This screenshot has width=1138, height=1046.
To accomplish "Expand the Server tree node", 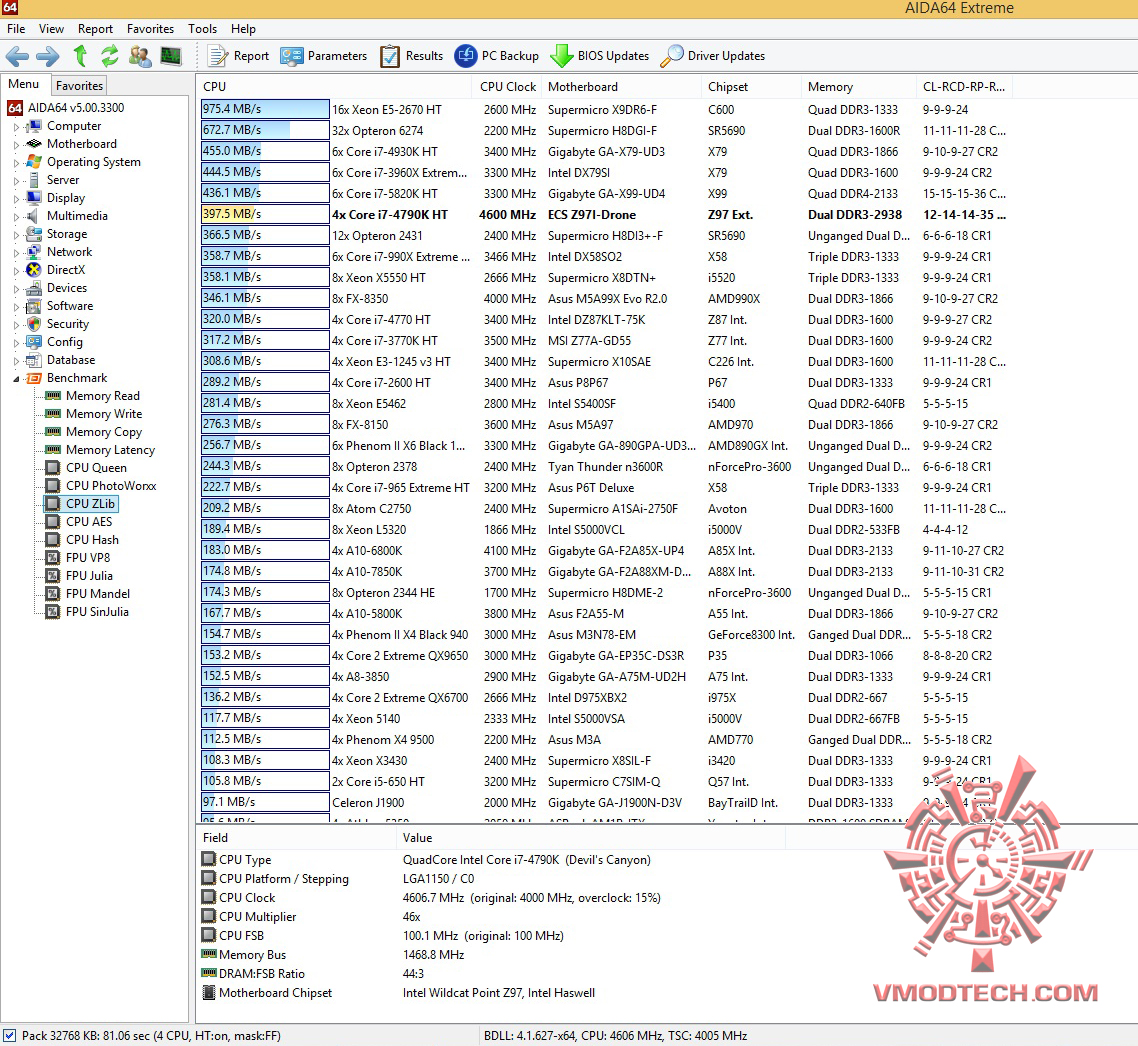I will click(x=16, y=181).
